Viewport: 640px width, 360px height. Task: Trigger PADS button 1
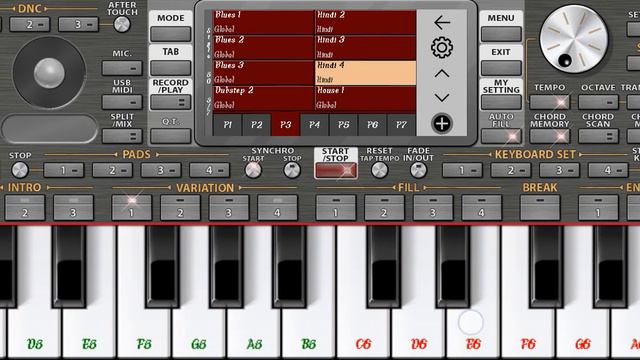(64, 170)
